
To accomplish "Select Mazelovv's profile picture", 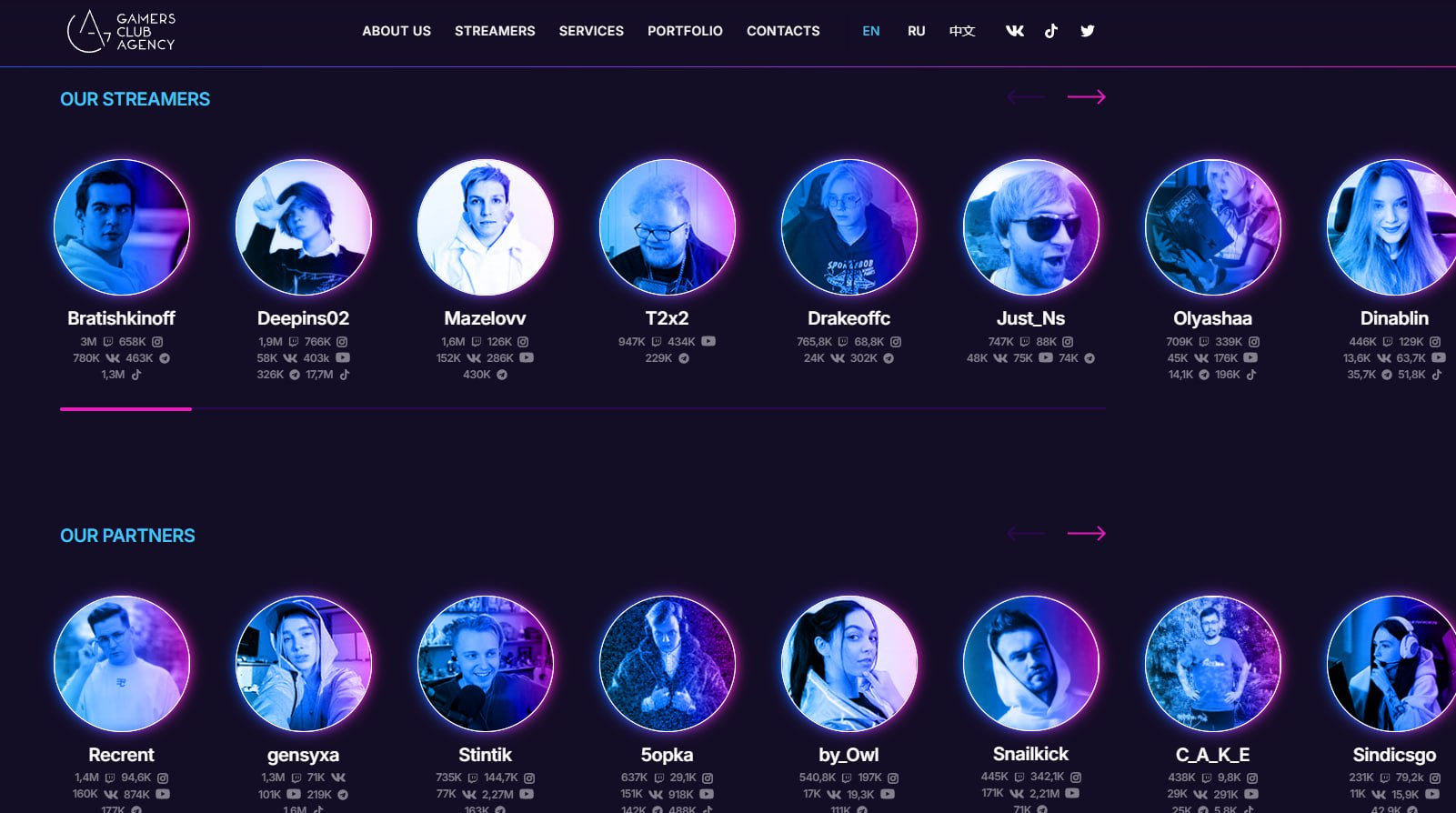I will pos(485,227).
